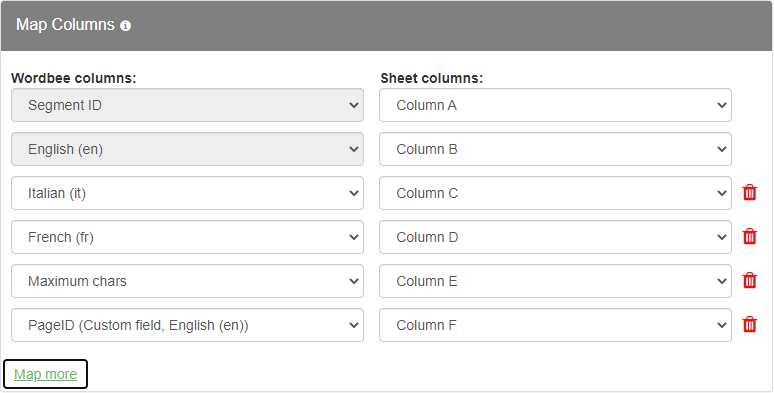The image size is (774, 393).
Task: Expand the Column C sheet dropdown
Action: [x=555, y=193]
